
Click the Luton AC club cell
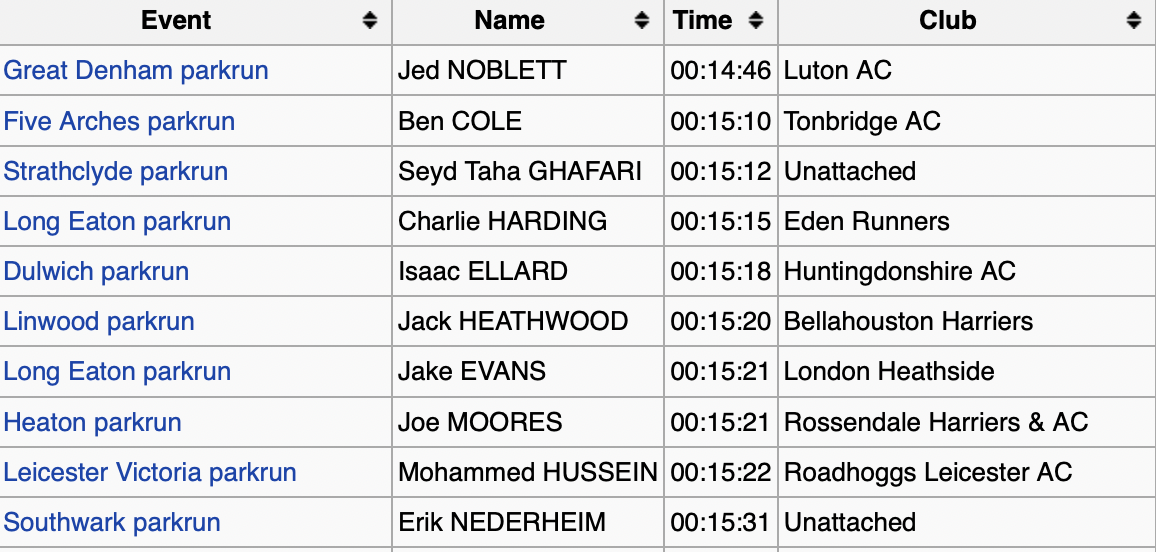click(838, 71)
